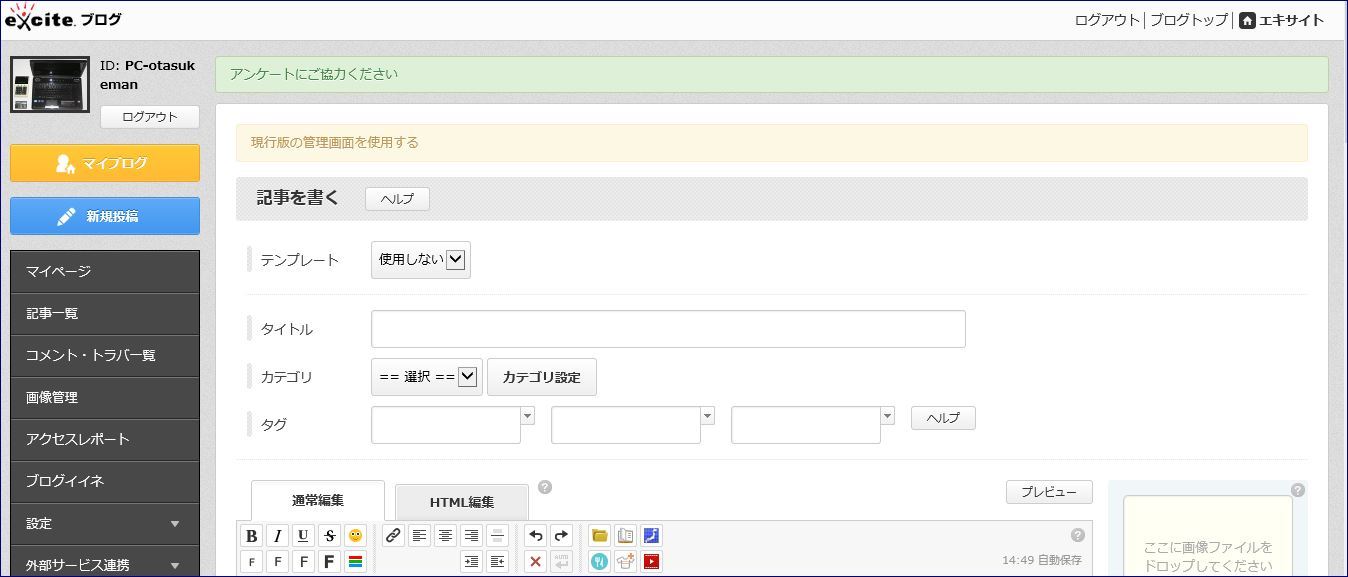Screen dimensions: 1348x577
Task: Expand the second tag suggestion arrow
Action: click(x=707, y=415)
